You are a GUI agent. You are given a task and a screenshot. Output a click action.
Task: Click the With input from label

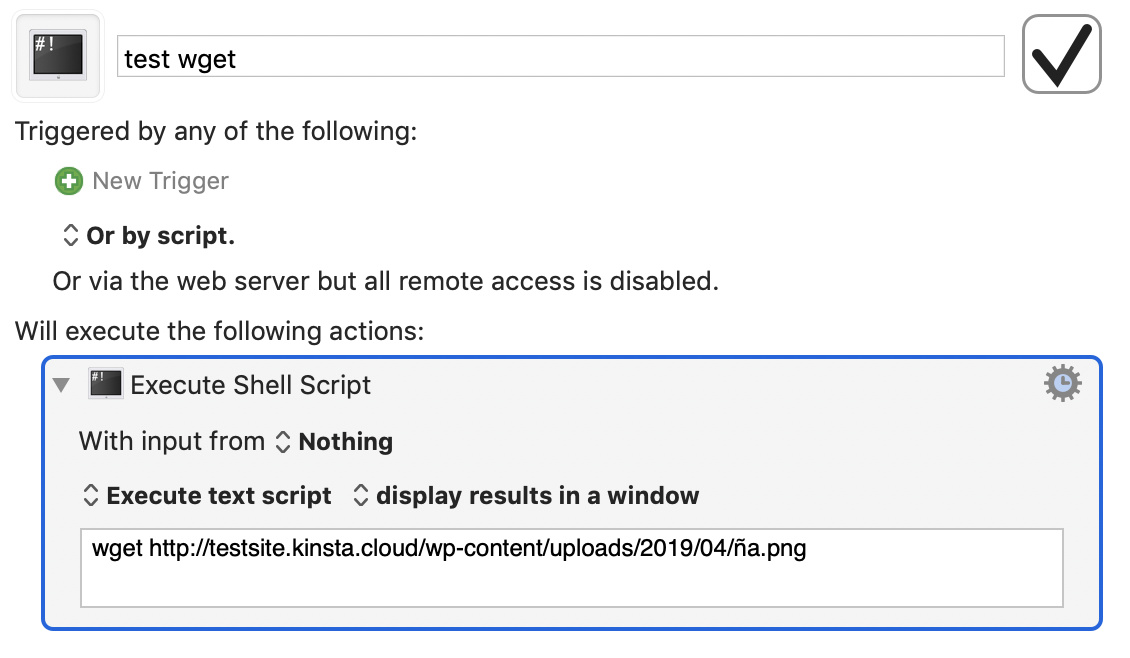[x=172, y=441]
